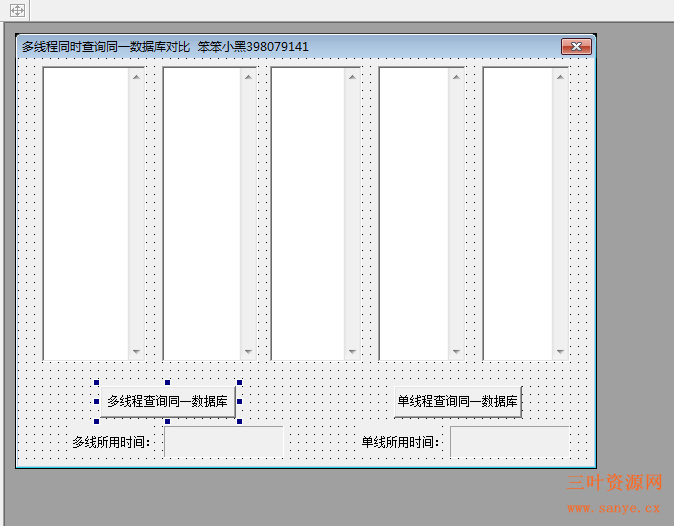The height and width of the screenshot is (526, 674).
Task: Click the 单线程查询同一数据库 button
Action: point(458,402)
